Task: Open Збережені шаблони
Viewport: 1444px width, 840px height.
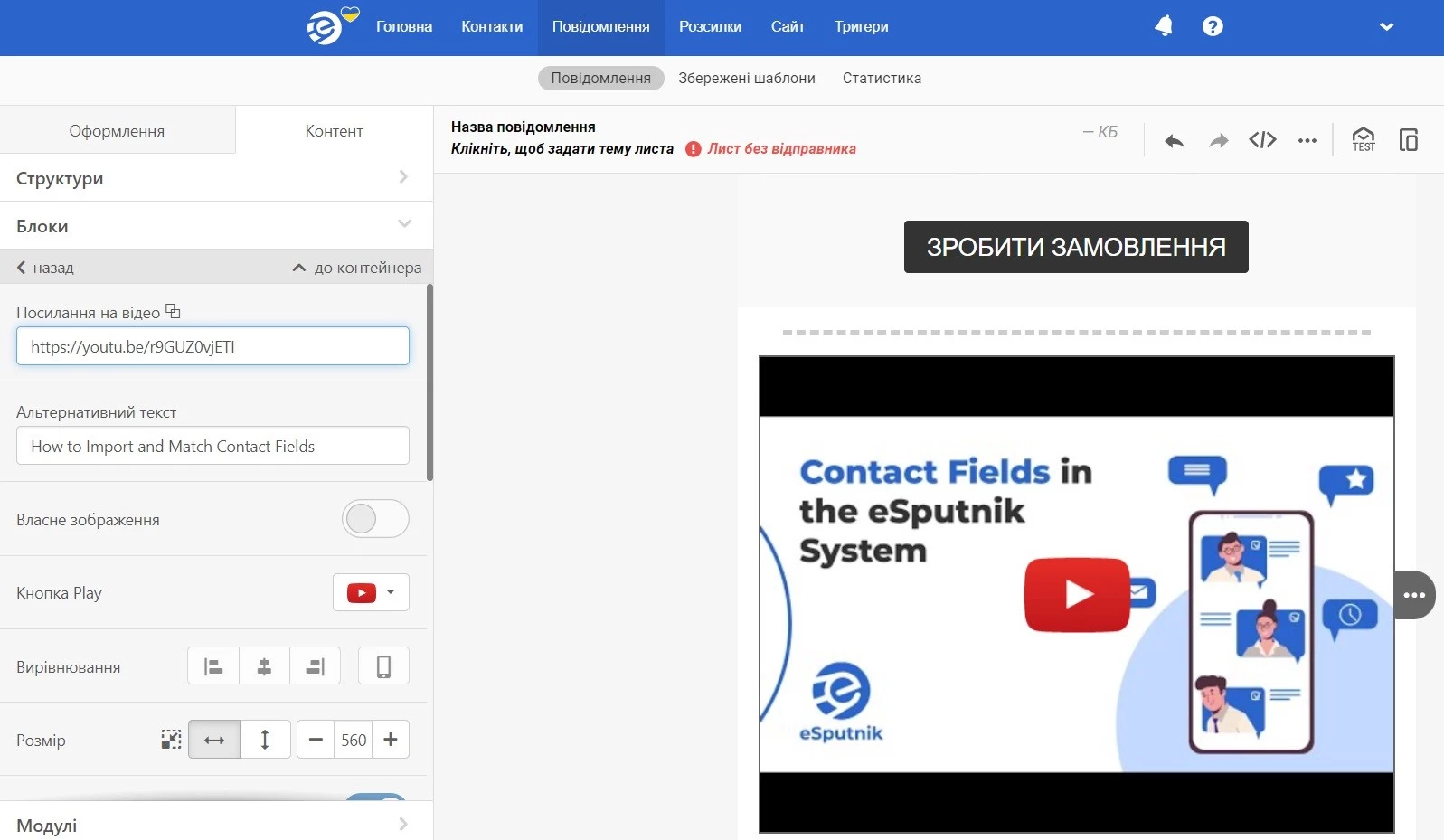Action: 747,78
